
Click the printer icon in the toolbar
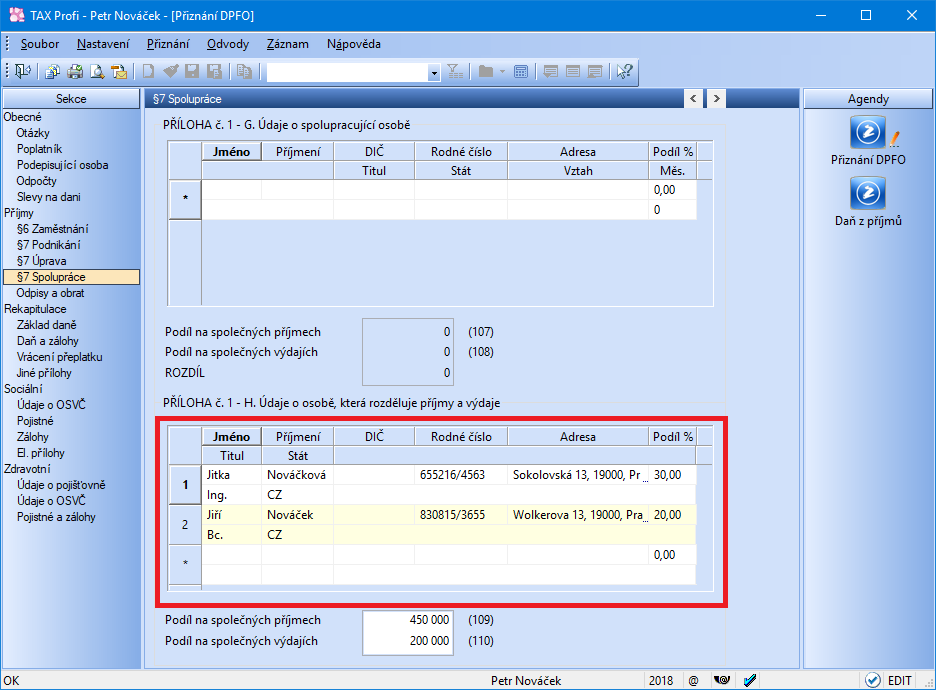(75, 72)
